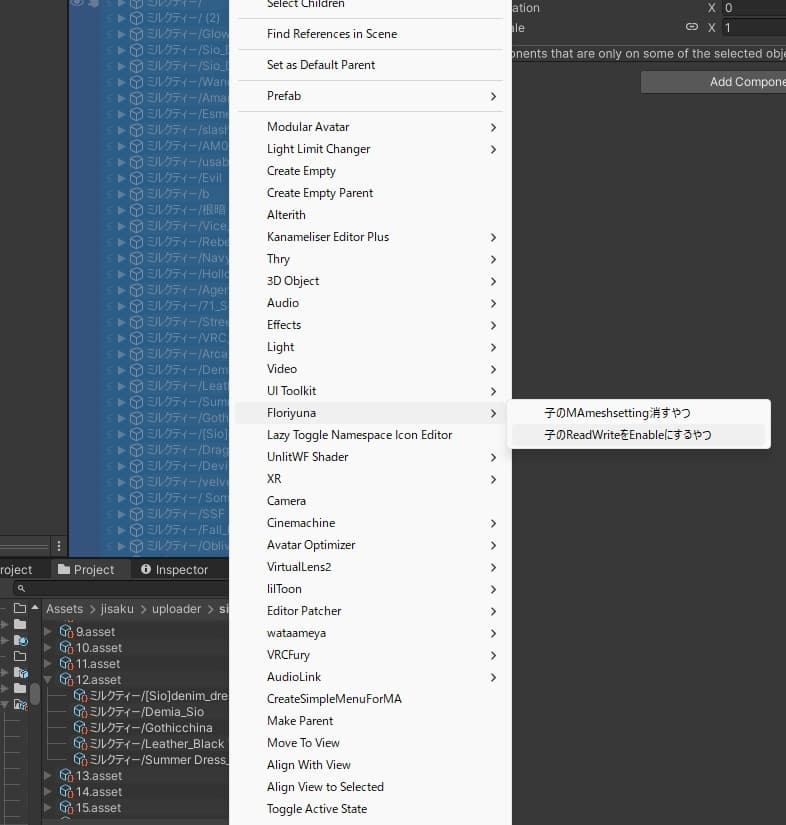Expand the 13.asset foldout arrow
Screen dimensions: 786x825
click(48, 776)
